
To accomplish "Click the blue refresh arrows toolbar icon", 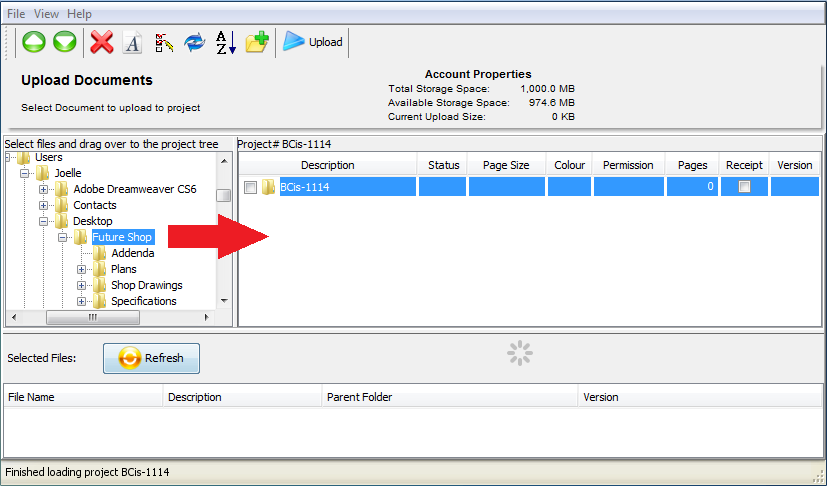I will pos(194,42).
